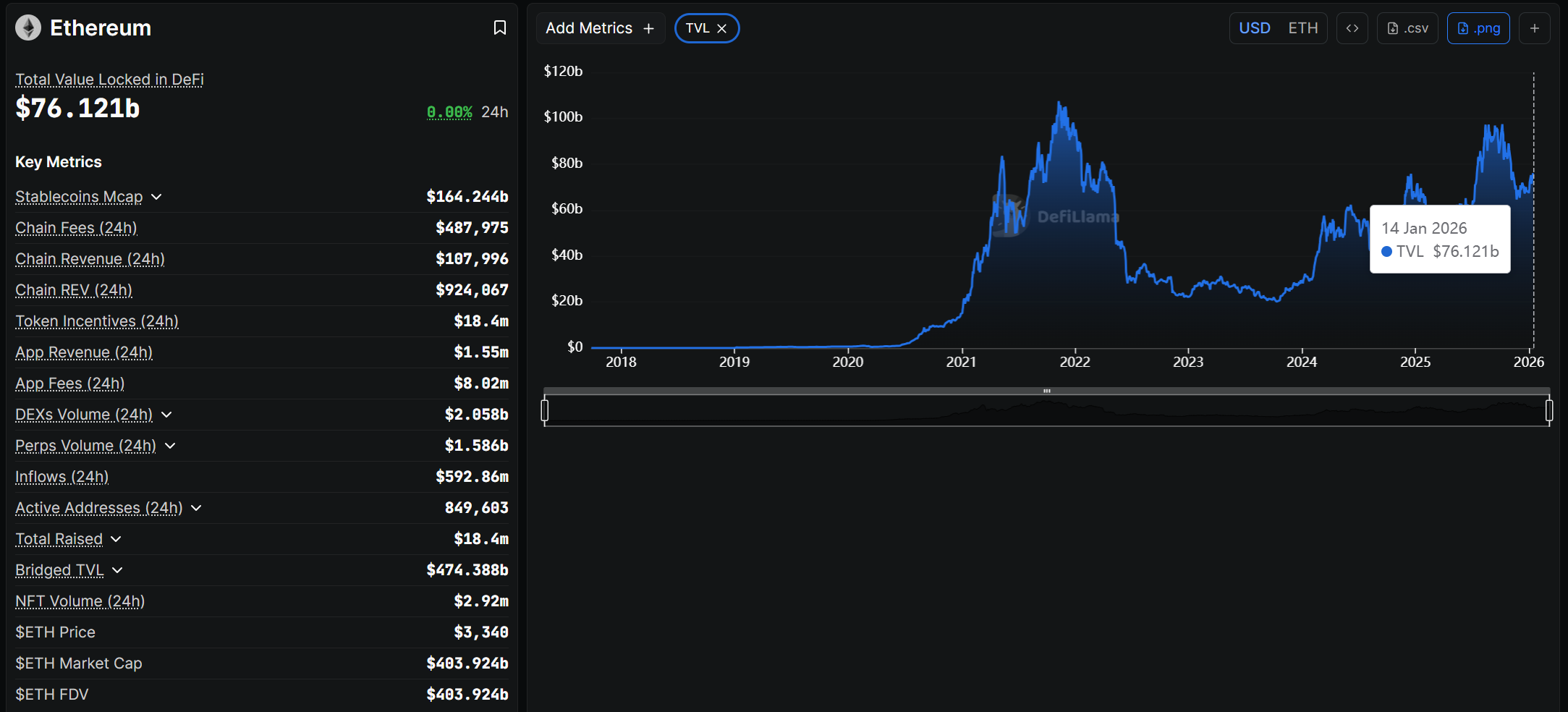
Task: Click the bookmark icon next to Ethereum
Action: (499, 27)
